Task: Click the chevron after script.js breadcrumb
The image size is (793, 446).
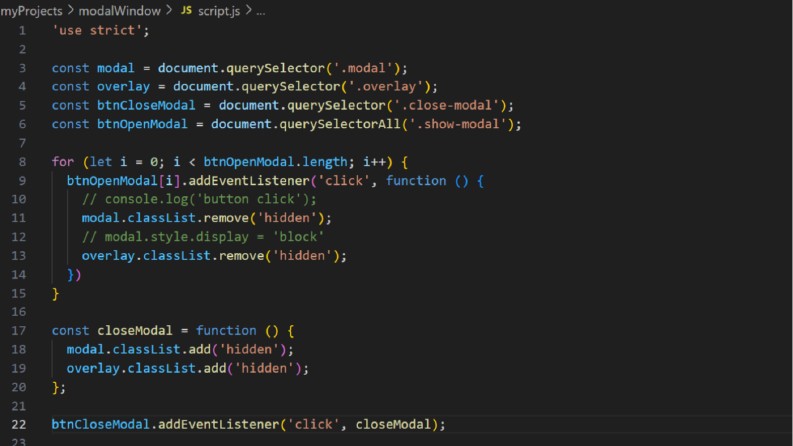Action: [248, 11]
